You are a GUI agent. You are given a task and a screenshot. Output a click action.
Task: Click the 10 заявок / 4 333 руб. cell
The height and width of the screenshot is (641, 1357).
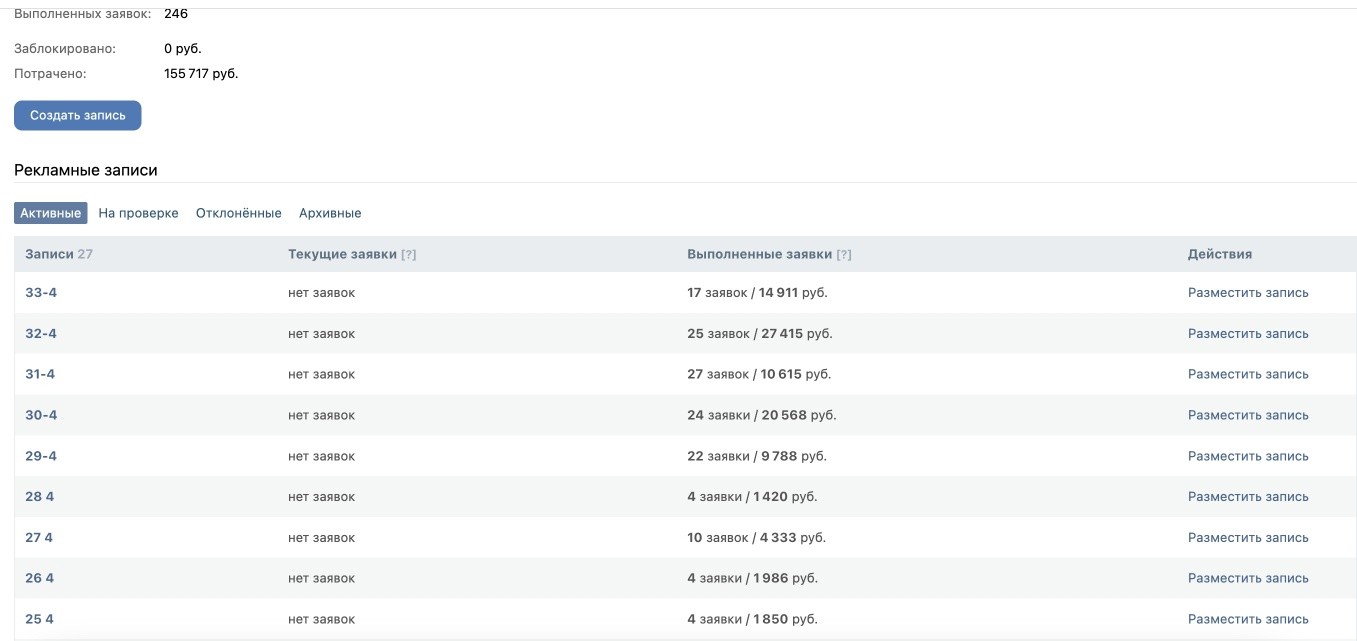756,538
